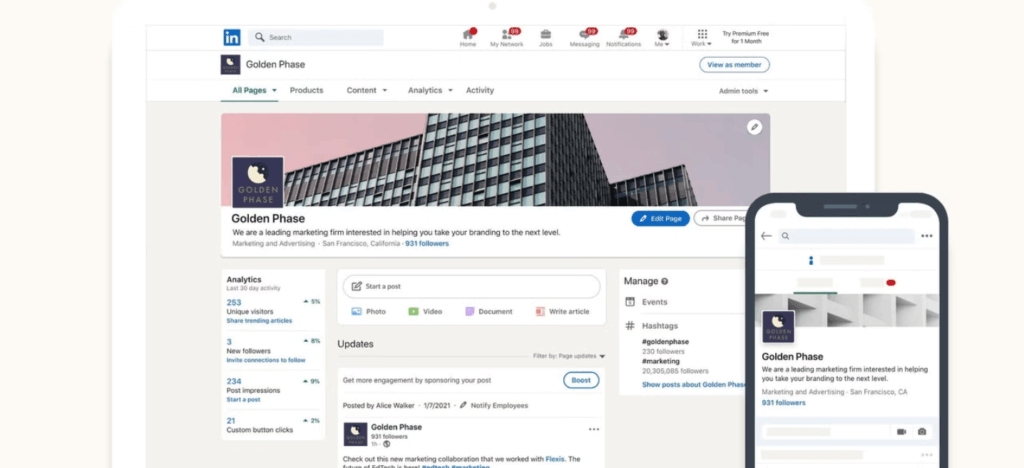Screen dimensions: 1024x468
Task: Open the Notifications bell icon
Action: click(624, 36)
